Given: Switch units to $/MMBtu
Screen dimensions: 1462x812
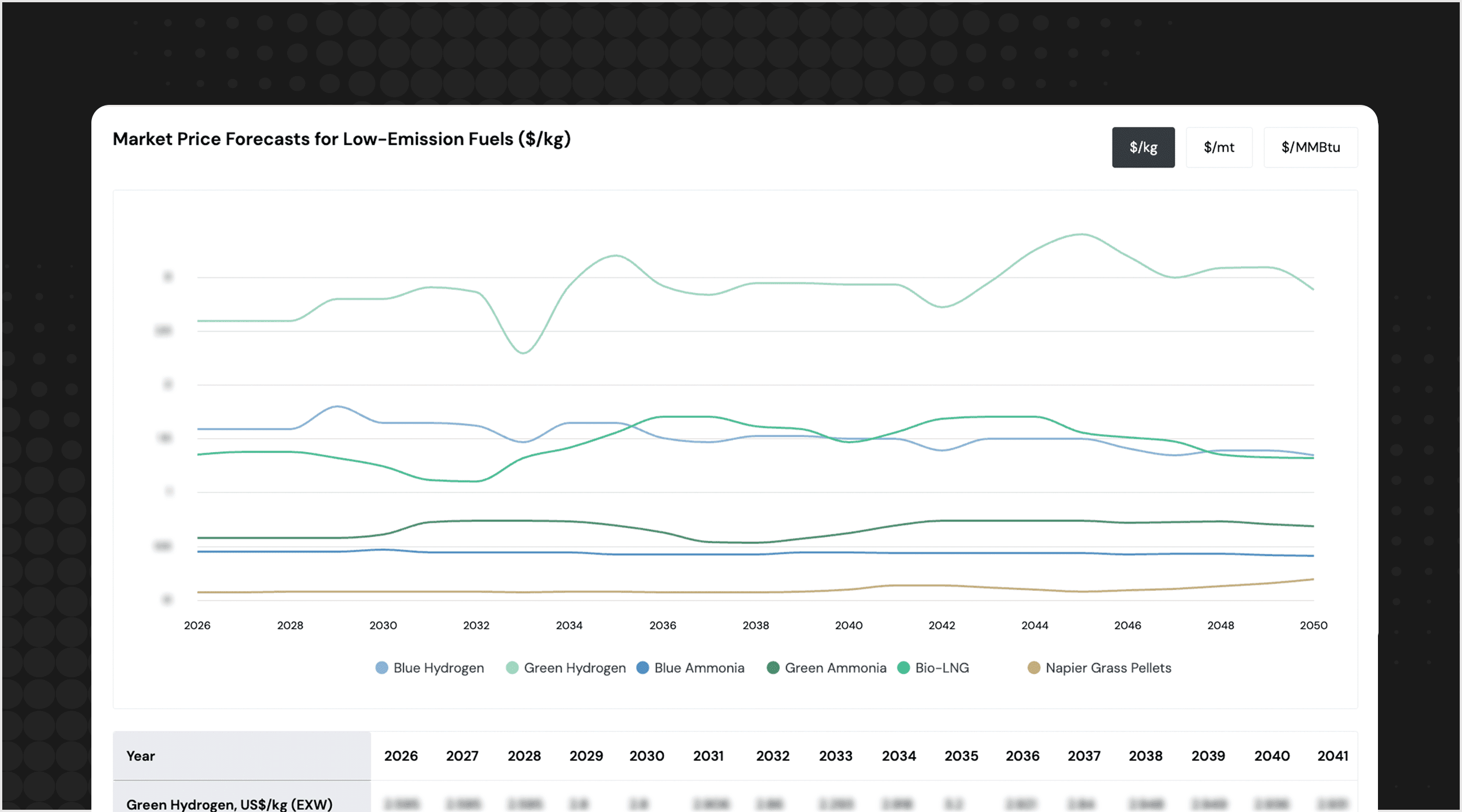Looking at the screenshot, I should [1310, 148].
